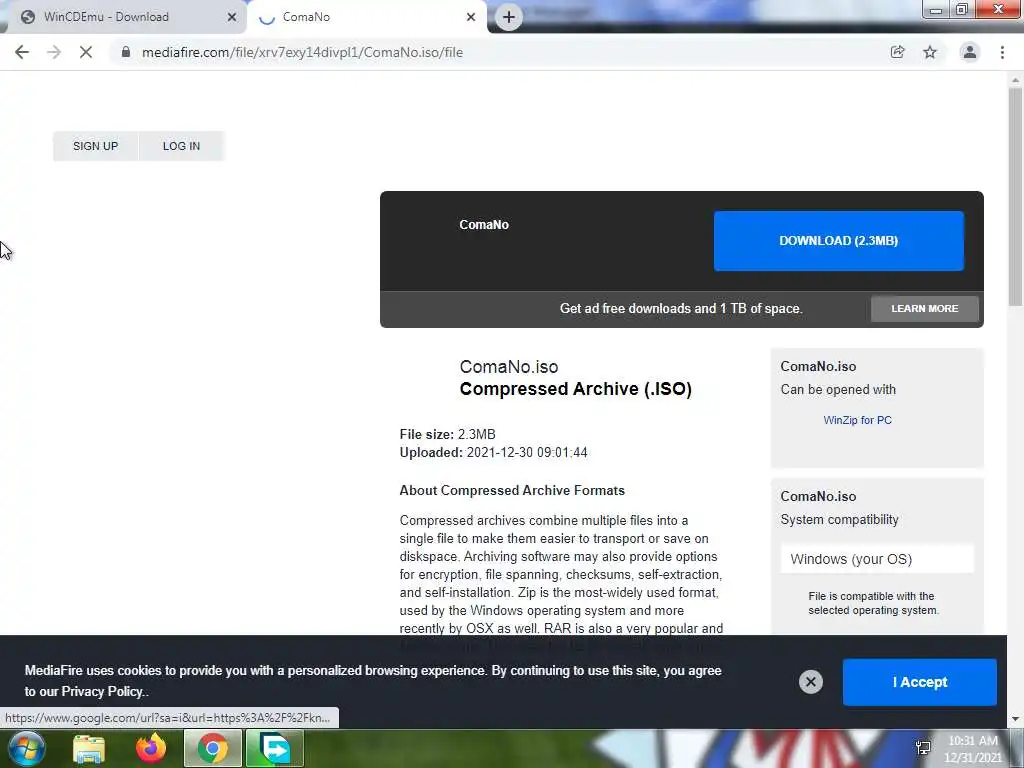The image size is (1024, 768).
Task: Click upload date 2021-12-30 09:01:44
Action: (x=526, y=453)
